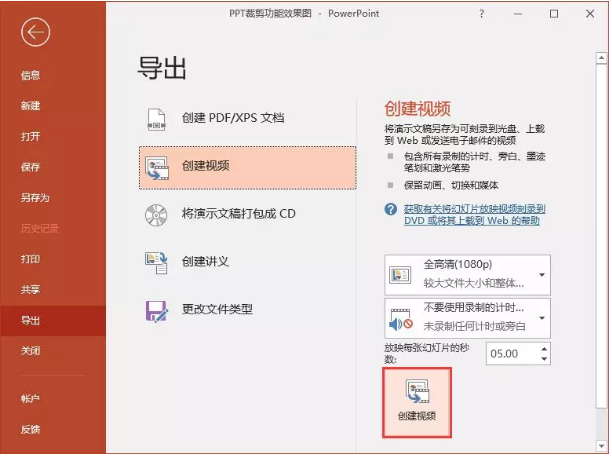Click the 未录制任何计时或旁白 subtitle text
Screen dimensions: 612x456
tap(474, 326)
